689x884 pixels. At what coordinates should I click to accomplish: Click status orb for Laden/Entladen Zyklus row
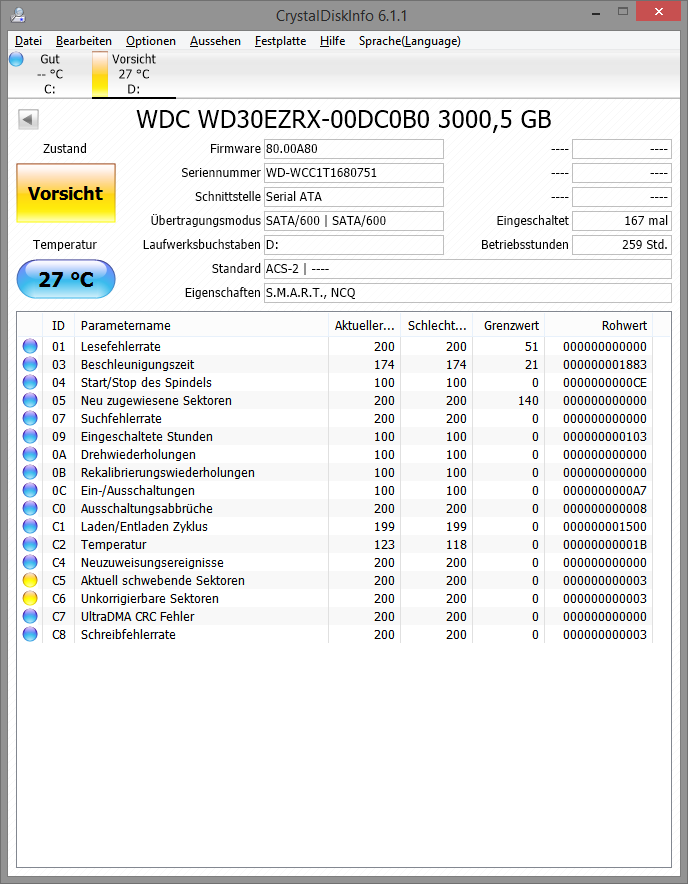point(30,527)
